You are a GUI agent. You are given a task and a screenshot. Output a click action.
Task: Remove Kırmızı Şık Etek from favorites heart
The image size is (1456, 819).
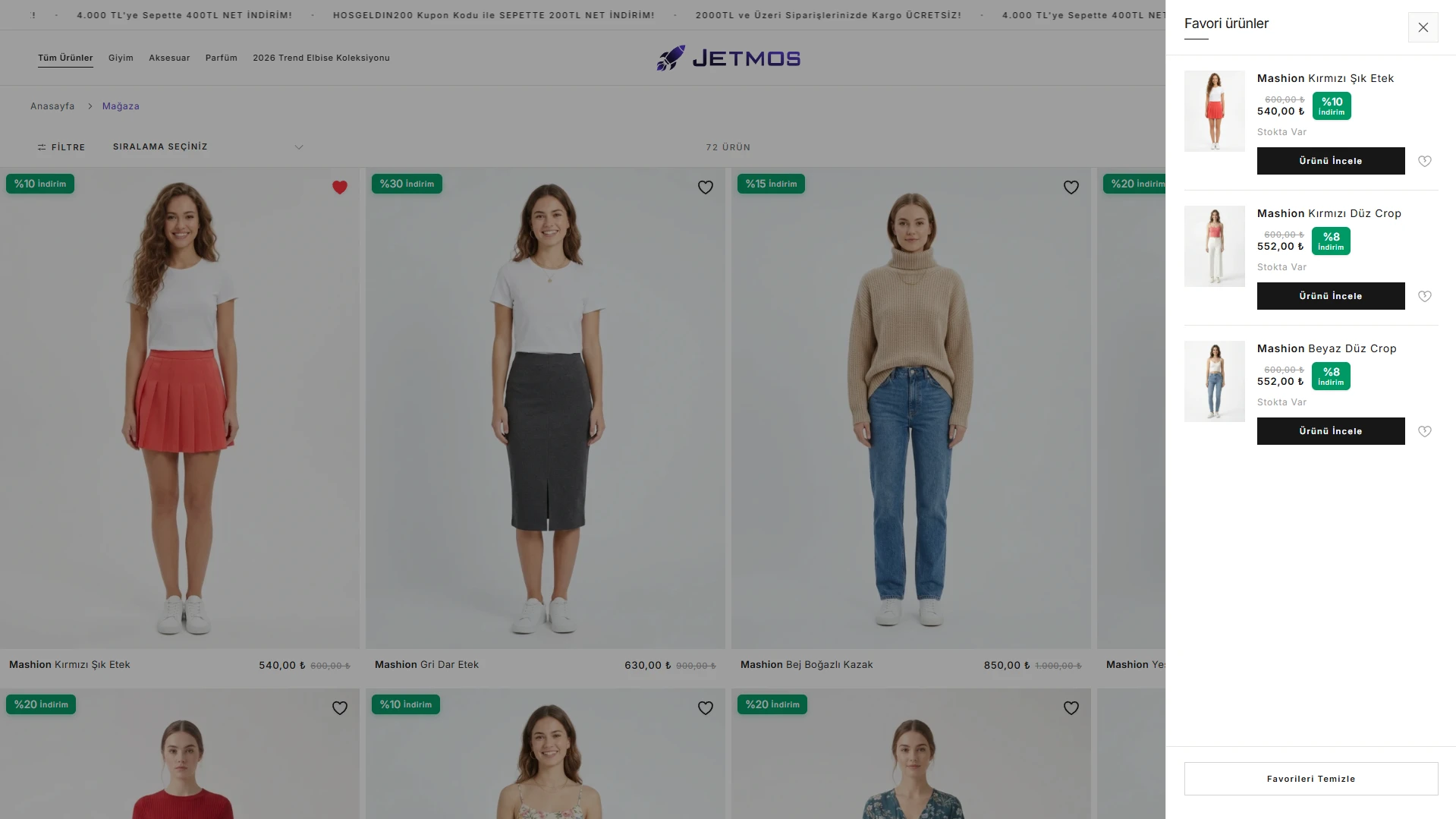click(1424, 161)
